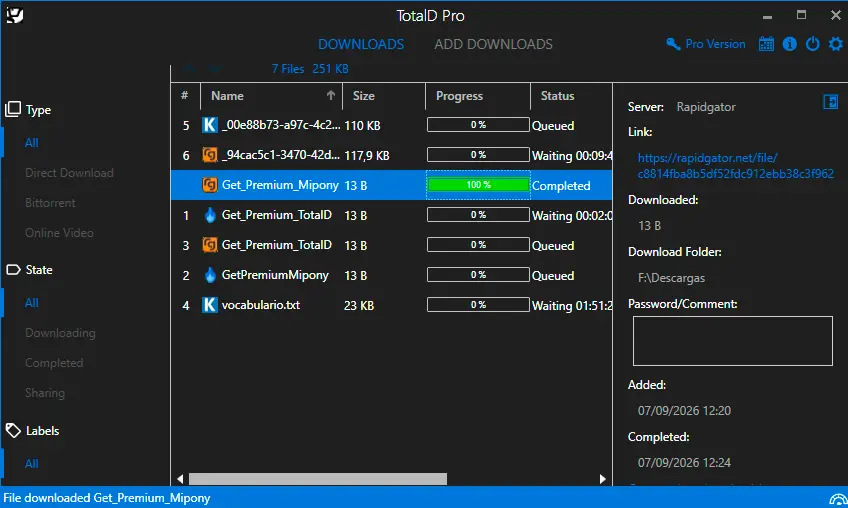Select the _94cac5c1-3470-42d... file name

tap(281, 155)
